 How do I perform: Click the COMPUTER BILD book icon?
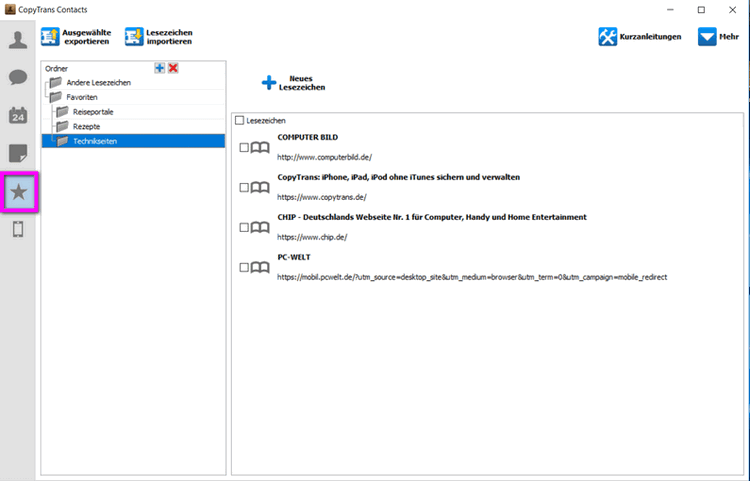click(260, 148)
